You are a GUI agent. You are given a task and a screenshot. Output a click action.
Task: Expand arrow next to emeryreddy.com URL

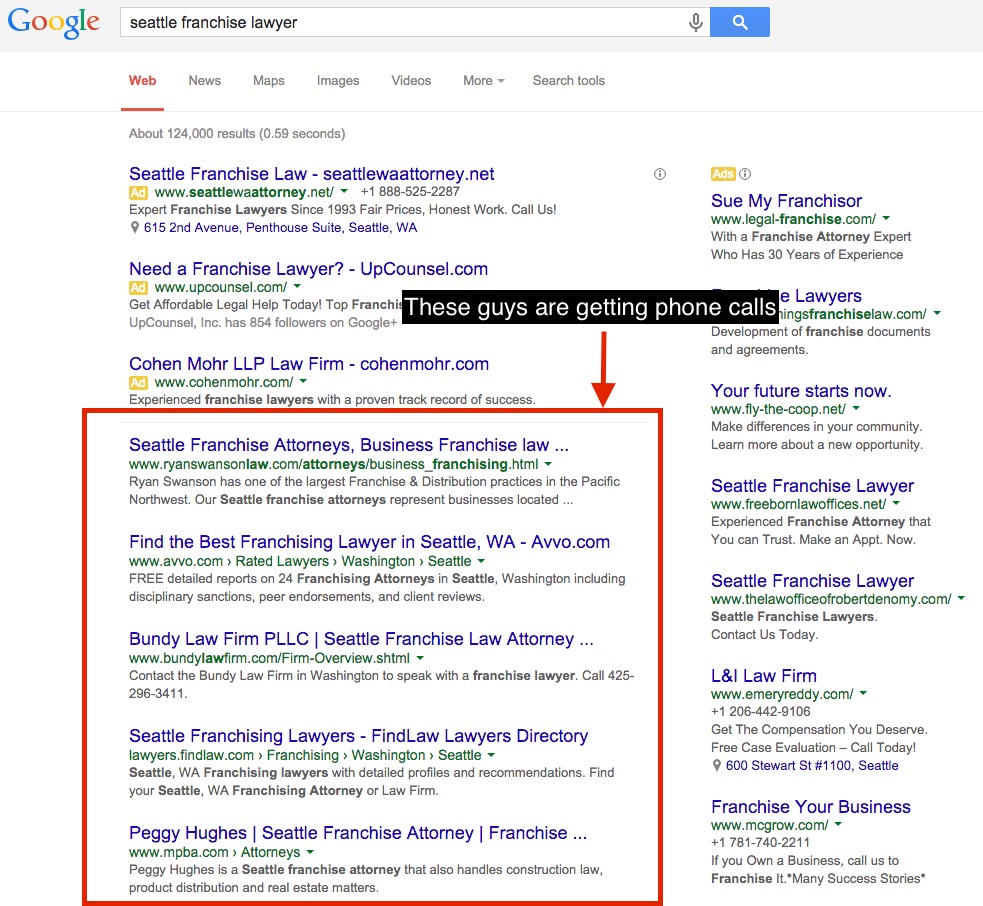tap(864, 693)
